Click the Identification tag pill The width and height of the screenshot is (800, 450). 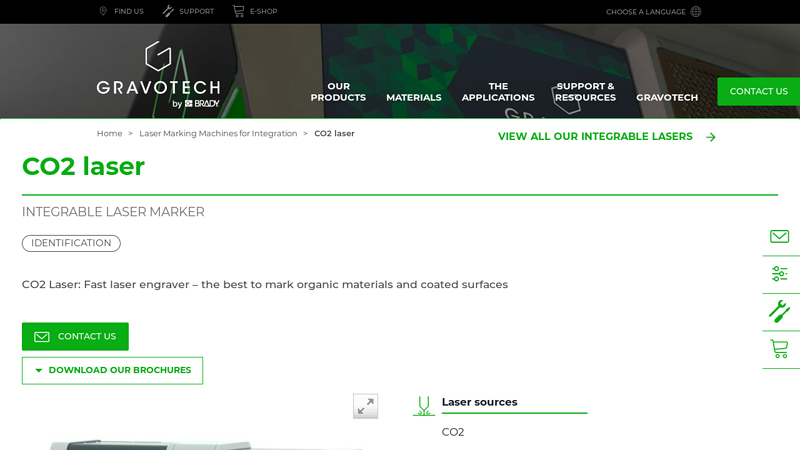pos(71,243)
